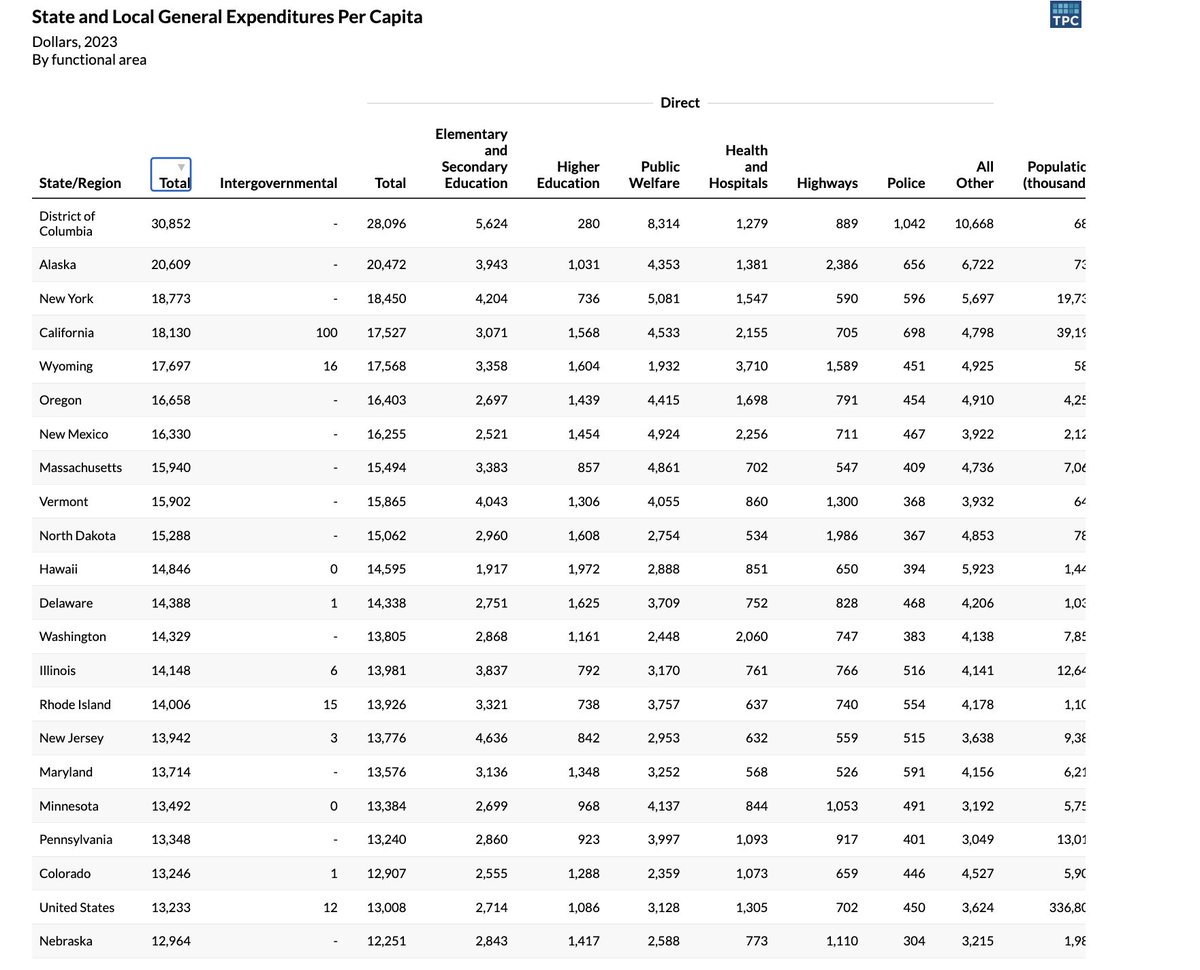1200x970 pixels.
Task: Sort by Health and Hospitals header
Action: click(x=738, y=166)
